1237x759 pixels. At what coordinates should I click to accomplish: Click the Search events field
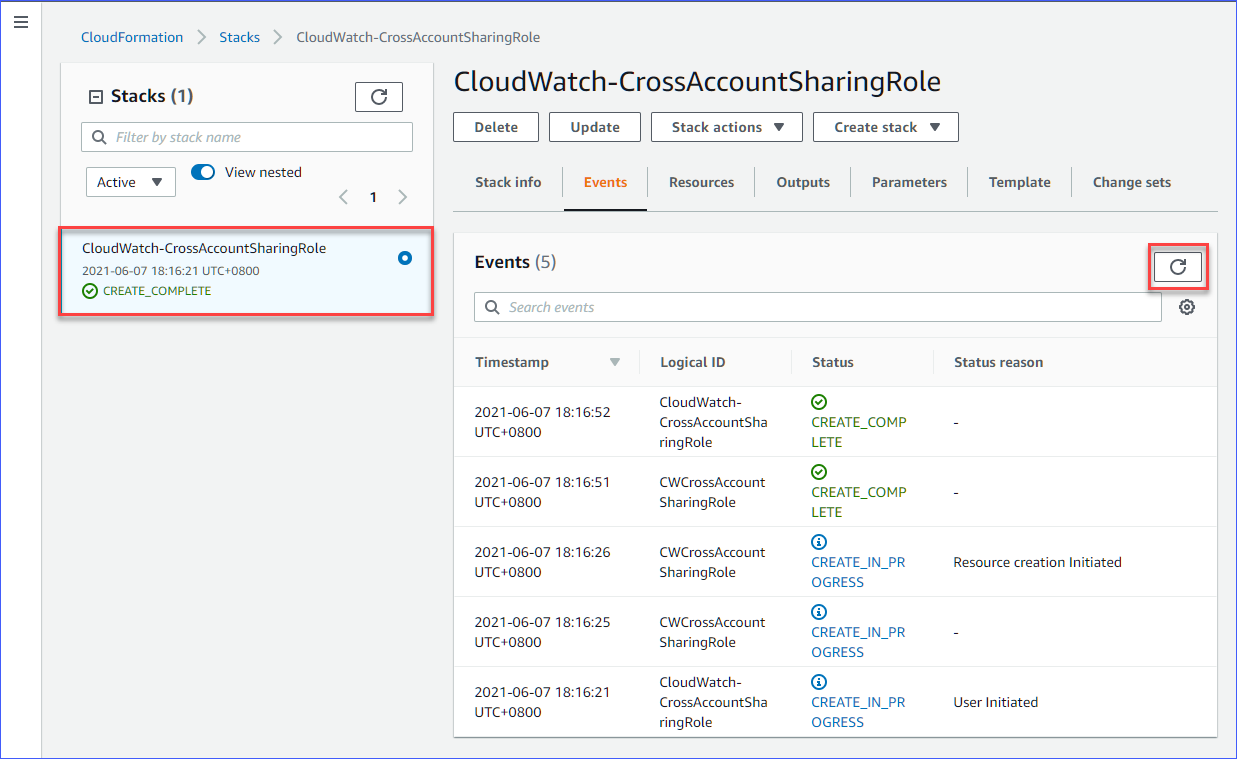coord(818,307)
